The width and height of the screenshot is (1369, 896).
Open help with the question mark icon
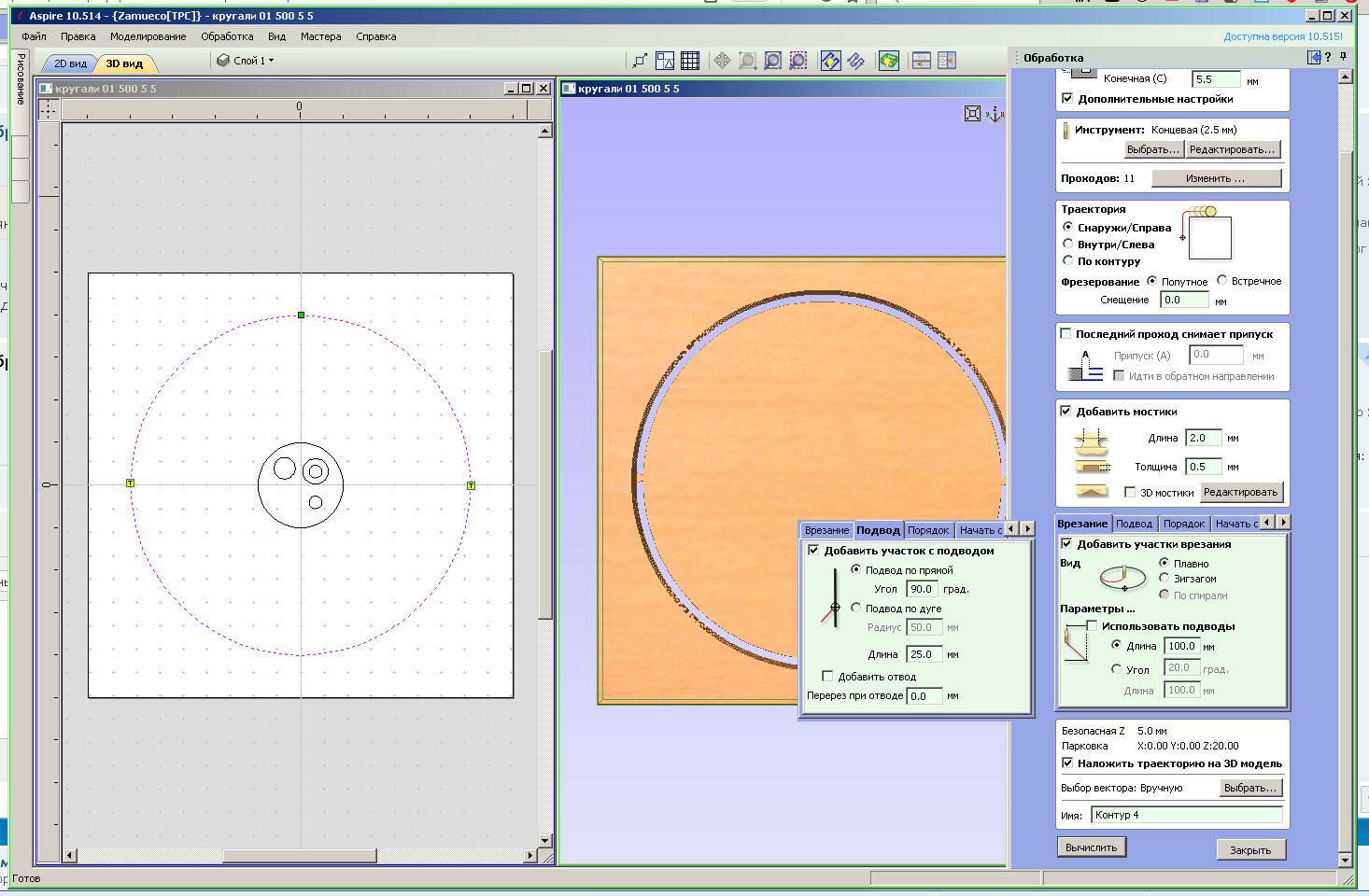point(1328,57)
